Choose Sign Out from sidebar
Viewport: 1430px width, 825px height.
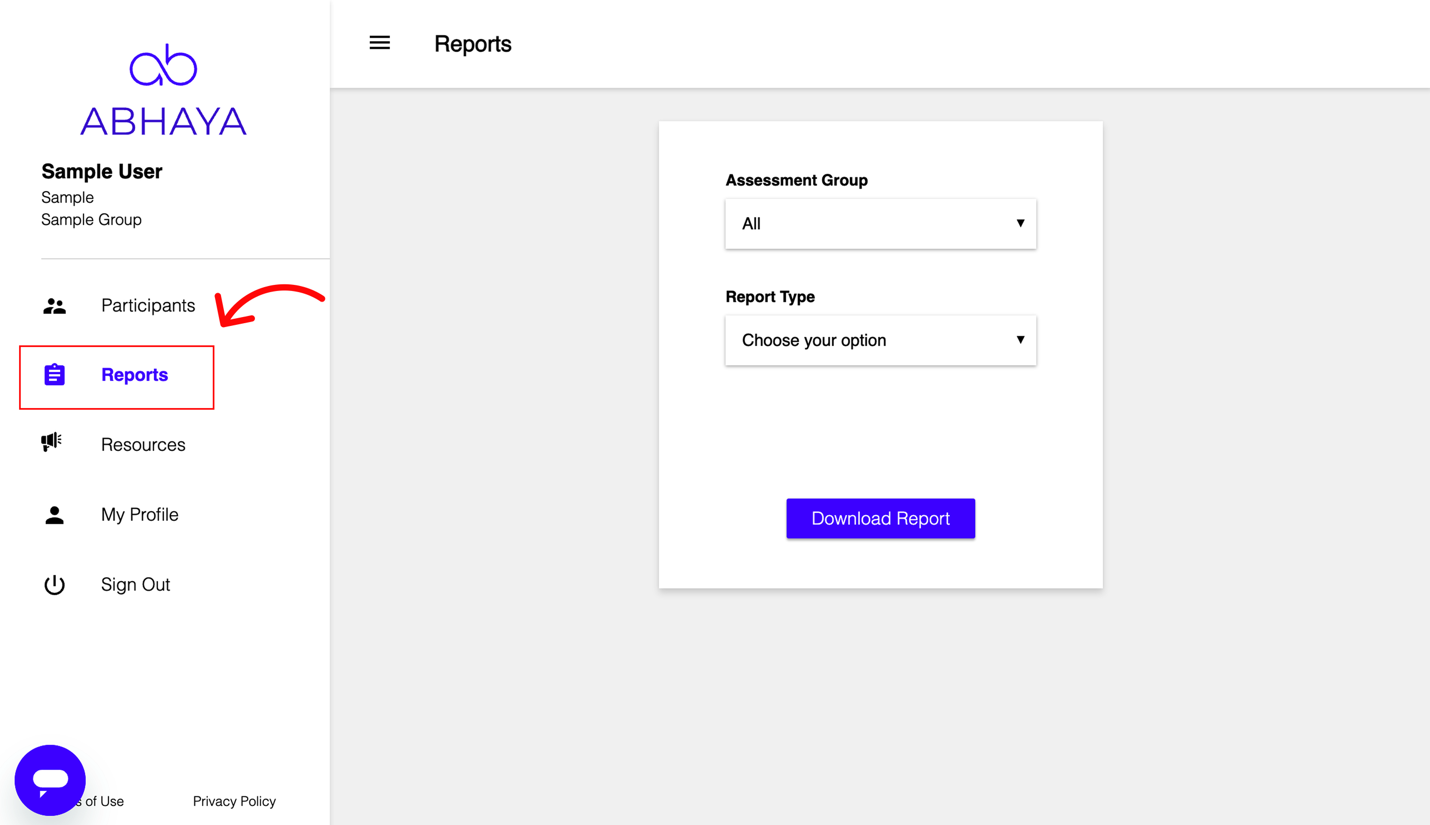click(135, 585)
